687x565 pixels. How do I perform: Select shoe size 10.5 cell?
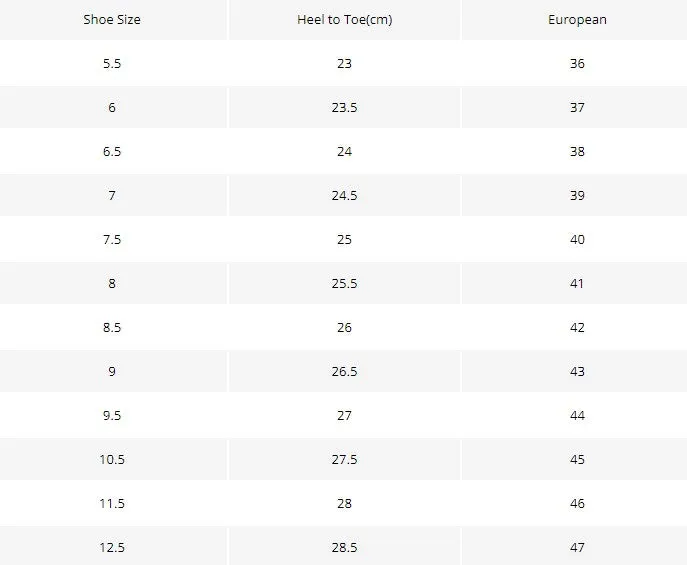pyautogui.click(x=112, y=459)
